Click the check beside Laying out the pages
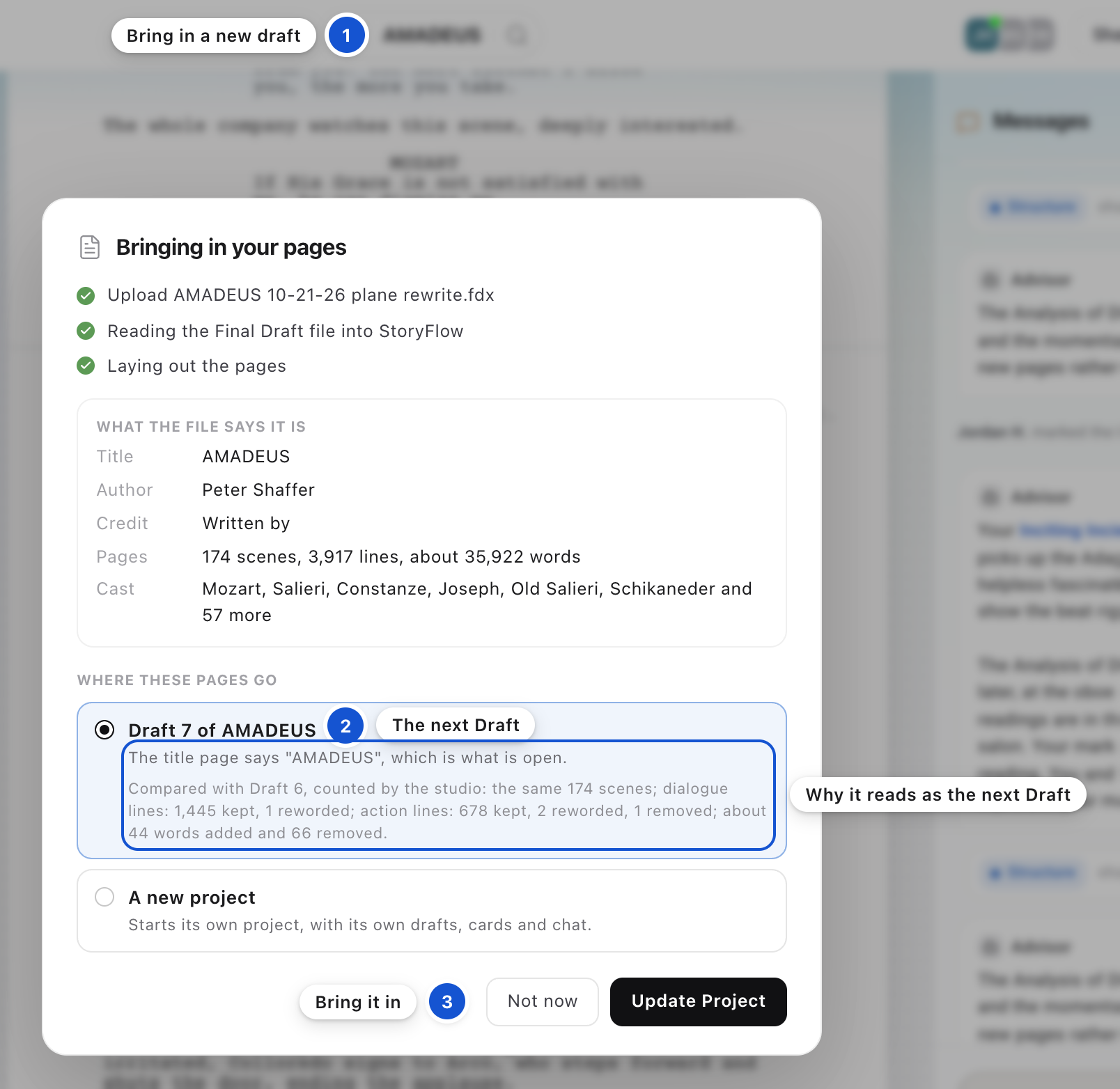Image resolution: width=1120 pixels, height=1089 pixels. click(86, 366)
